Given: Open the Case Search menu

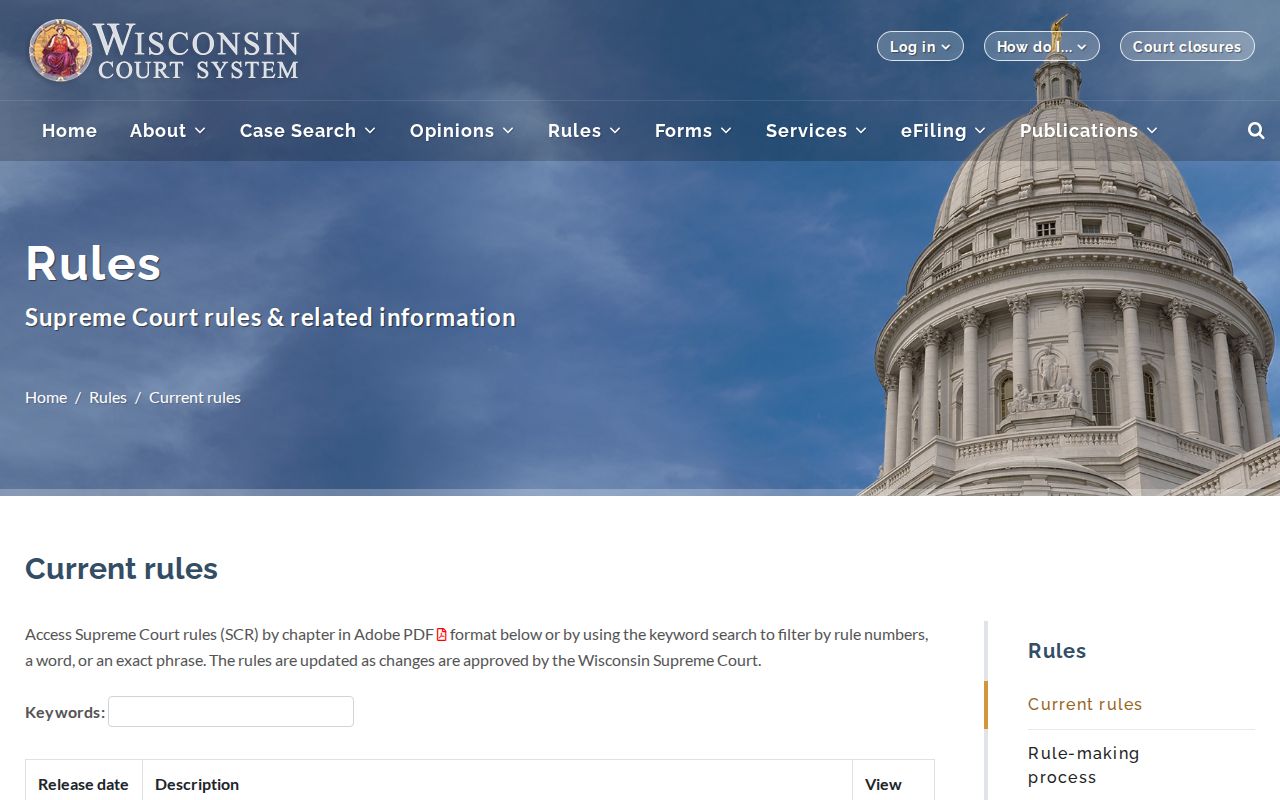Looking at the screenshot, I should (308, 131).
